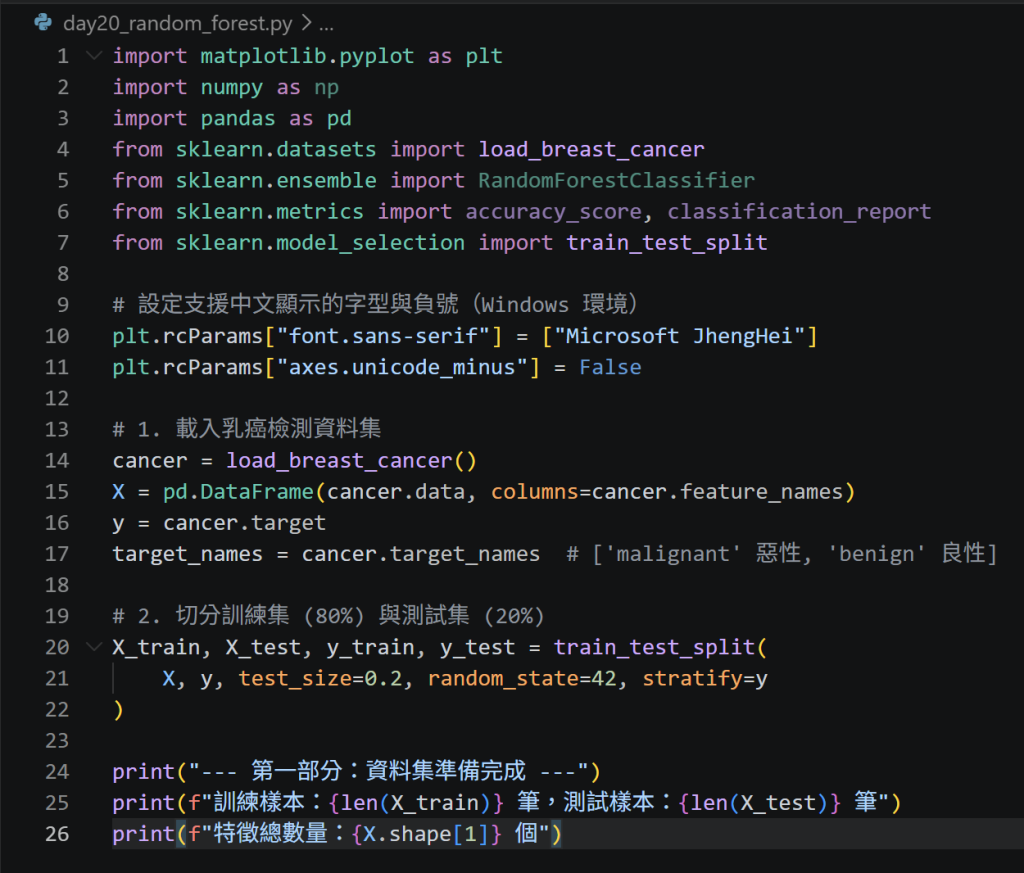Viewport: 1024px width, 873px height.
Task: Click "load_breast_cancer()" call on line 14
Action: (351, 461)
